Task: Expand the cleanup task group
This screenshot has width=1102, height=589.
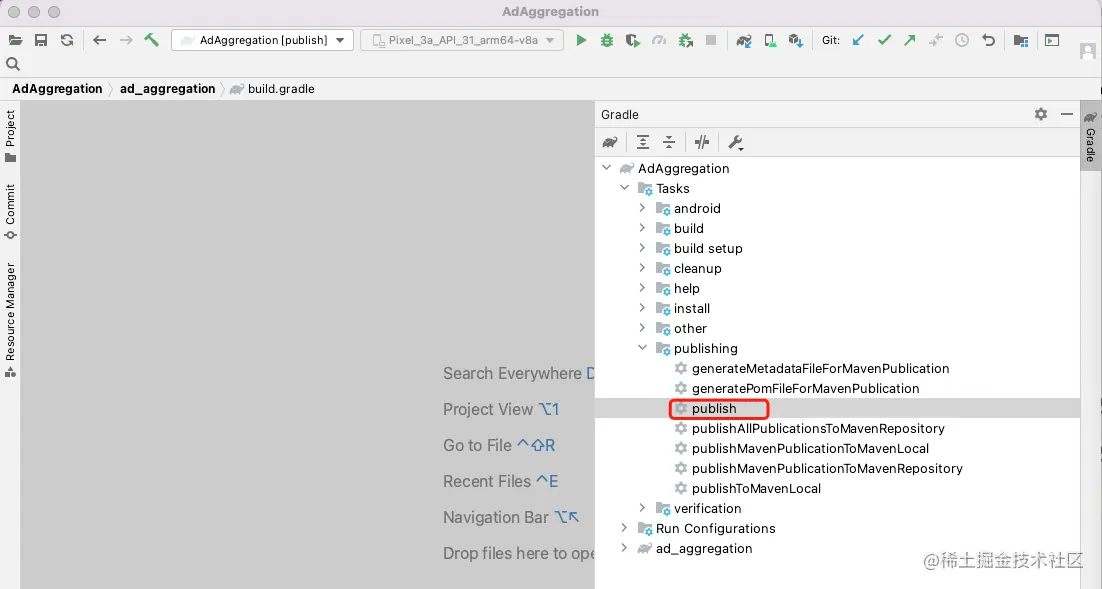Action: [x=642, y=268]
